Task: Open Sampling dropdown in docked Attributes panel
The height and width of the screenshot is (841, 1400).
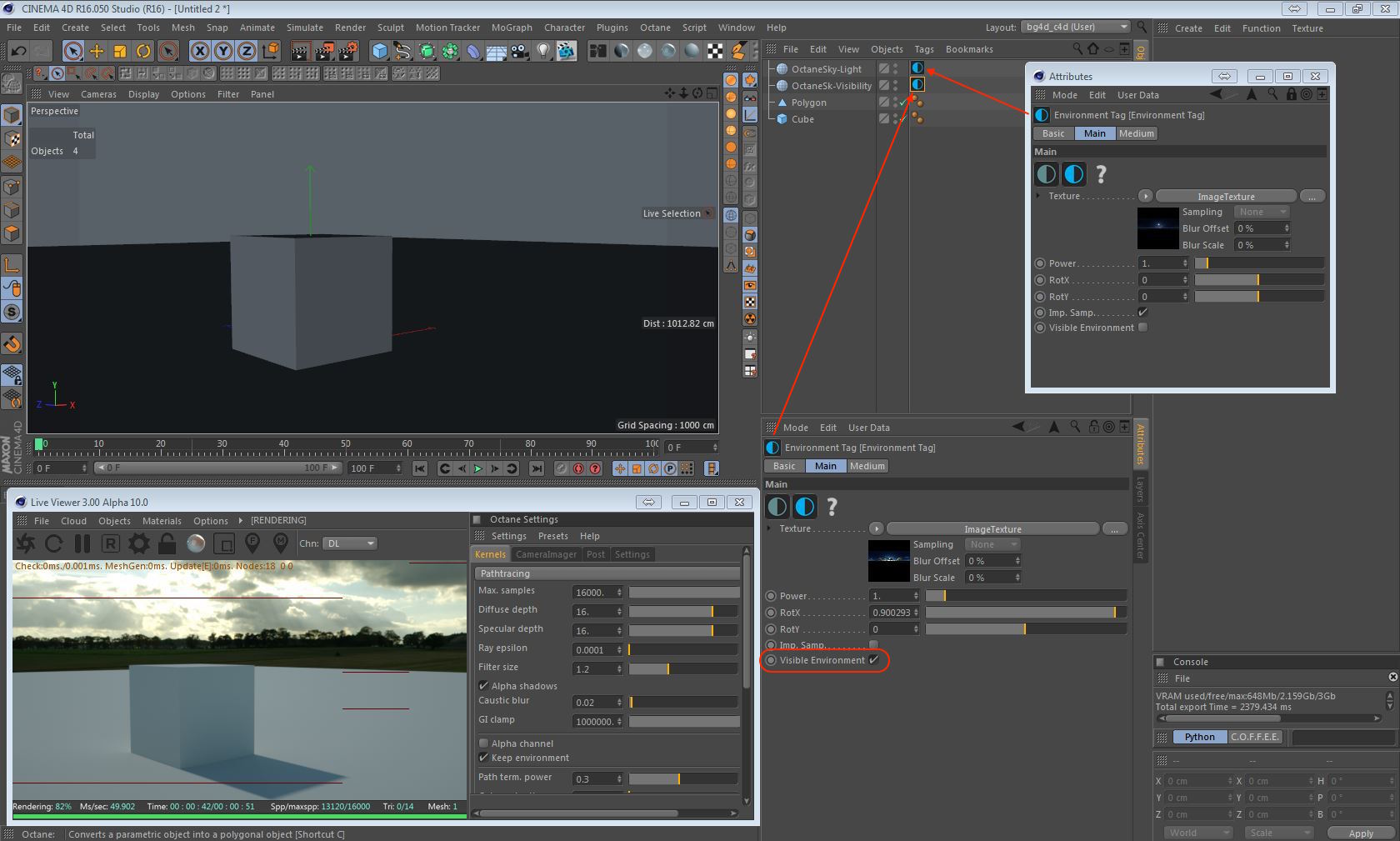Action: 992,544
